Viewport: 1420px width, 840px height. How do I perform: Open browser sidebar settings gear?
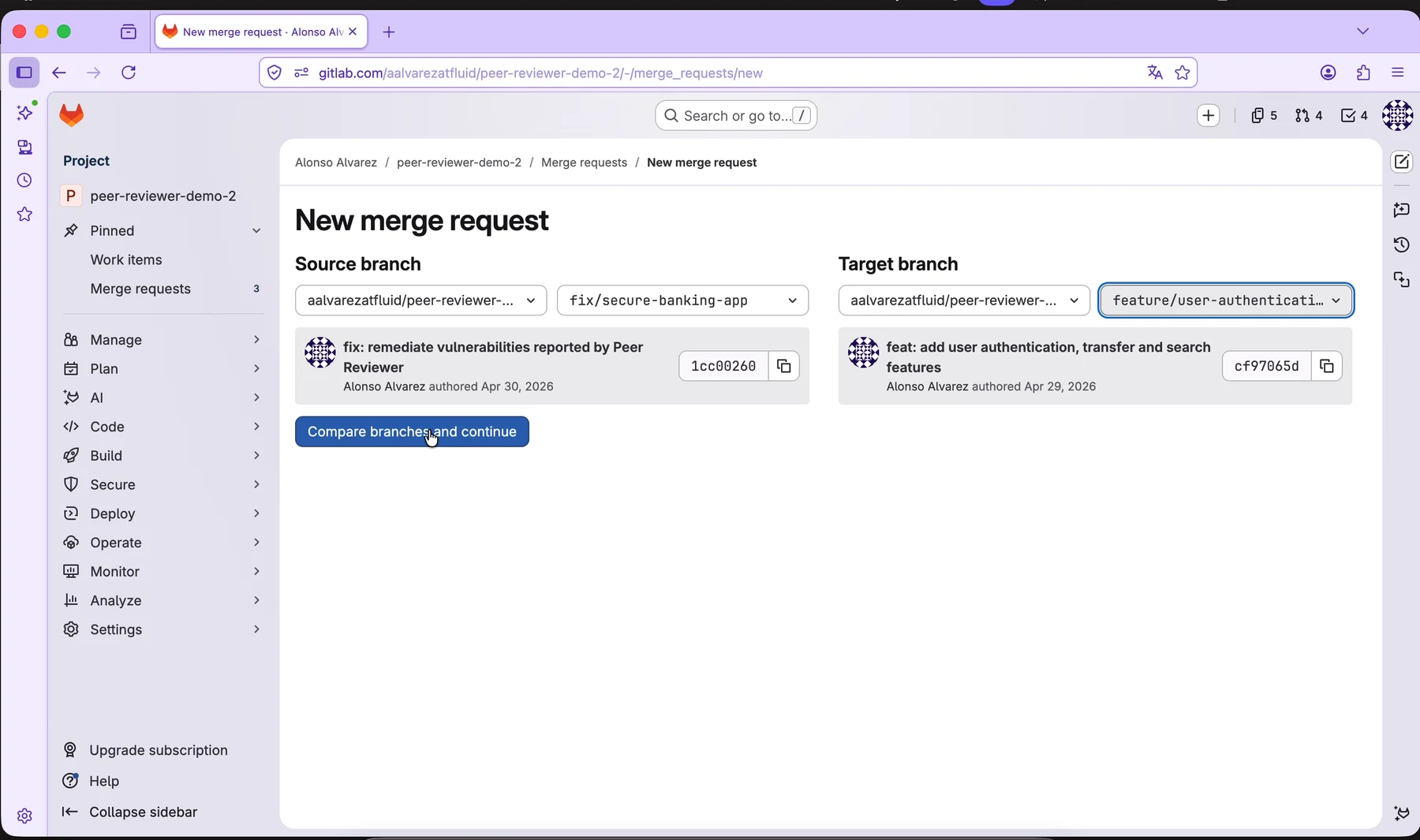(x=25, y=816)
